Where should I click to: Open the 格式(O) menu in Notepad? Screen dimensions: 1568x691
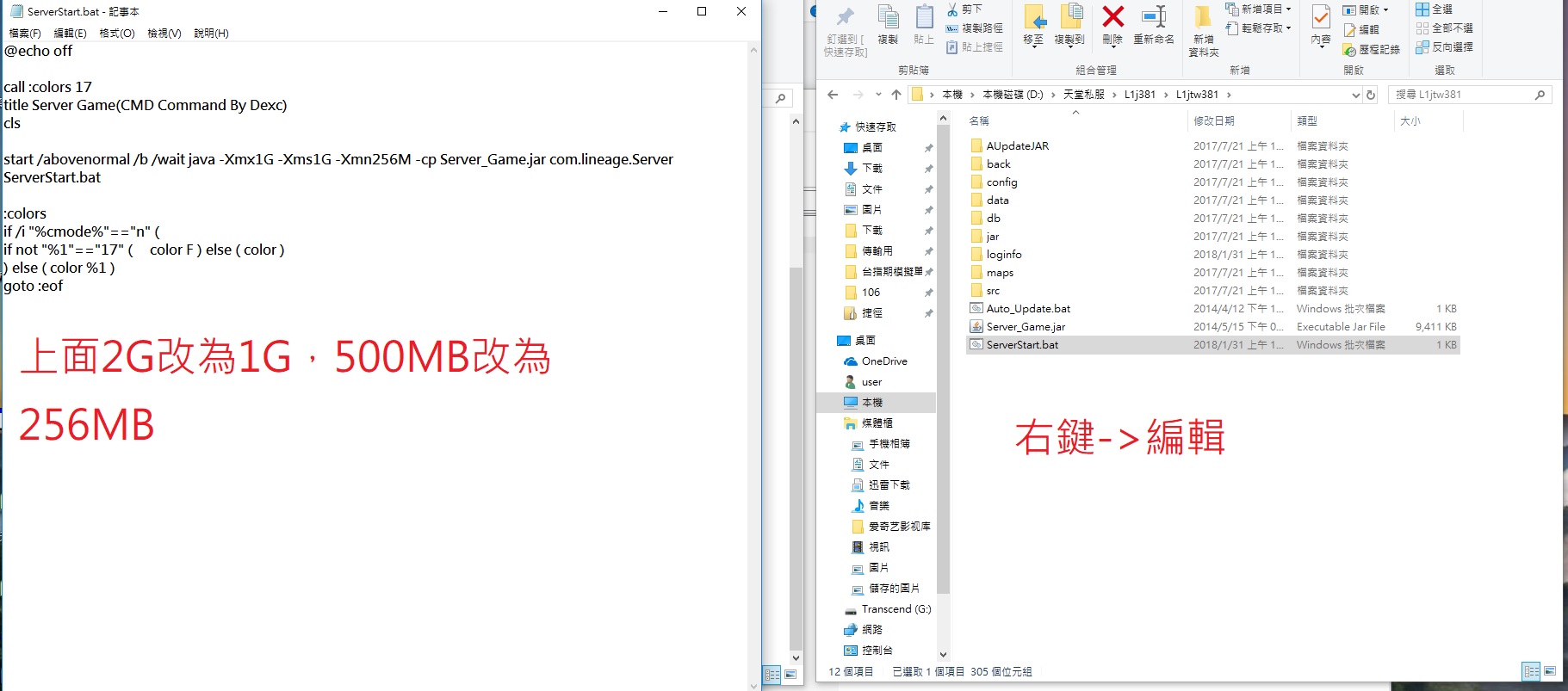tap(117, 34)
